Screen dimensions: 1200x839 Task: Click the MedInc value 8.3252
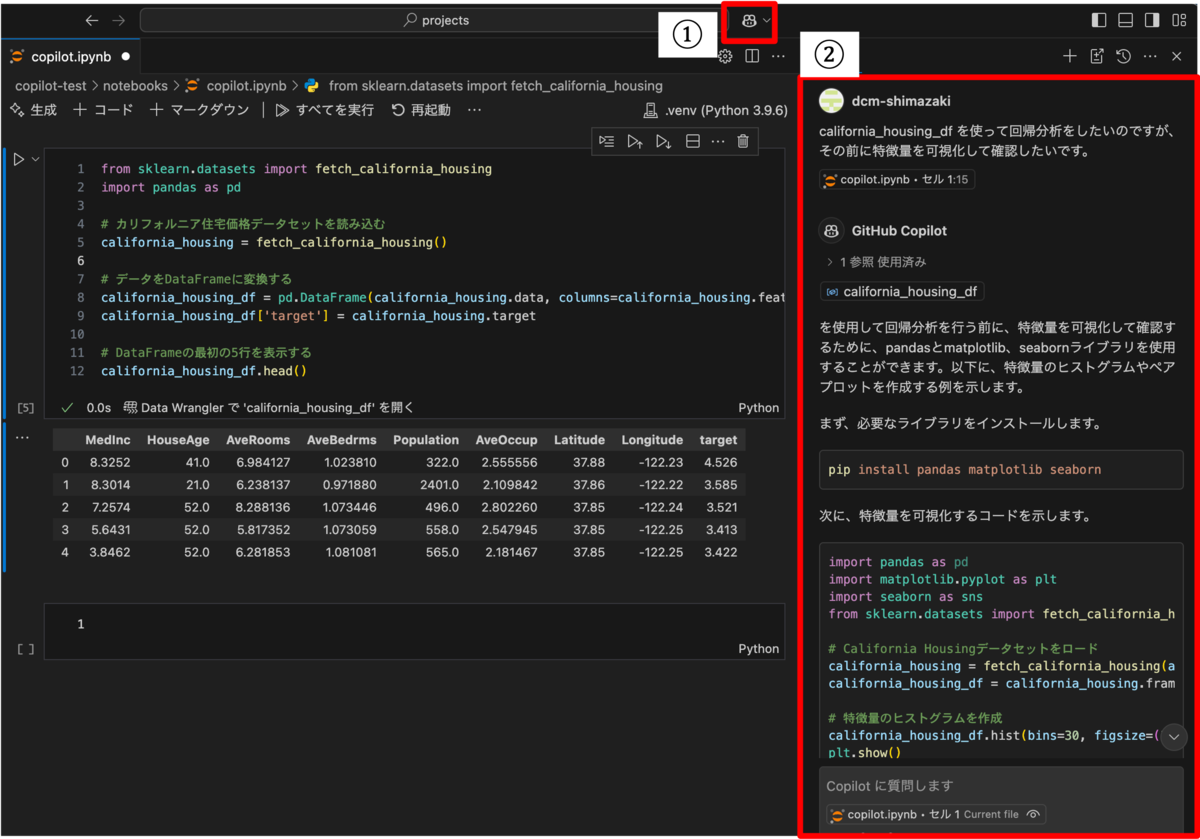[109, 463]
